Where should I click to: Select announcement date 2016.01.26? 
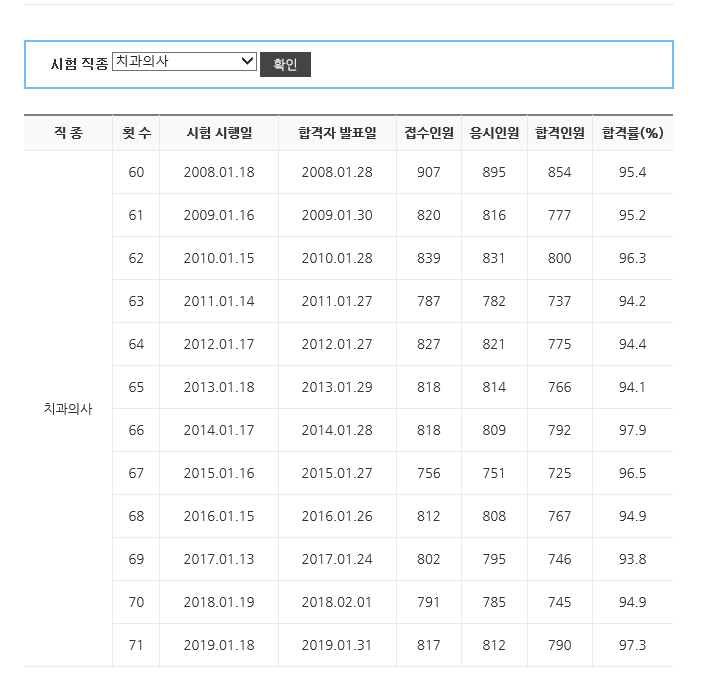point(337,516)
